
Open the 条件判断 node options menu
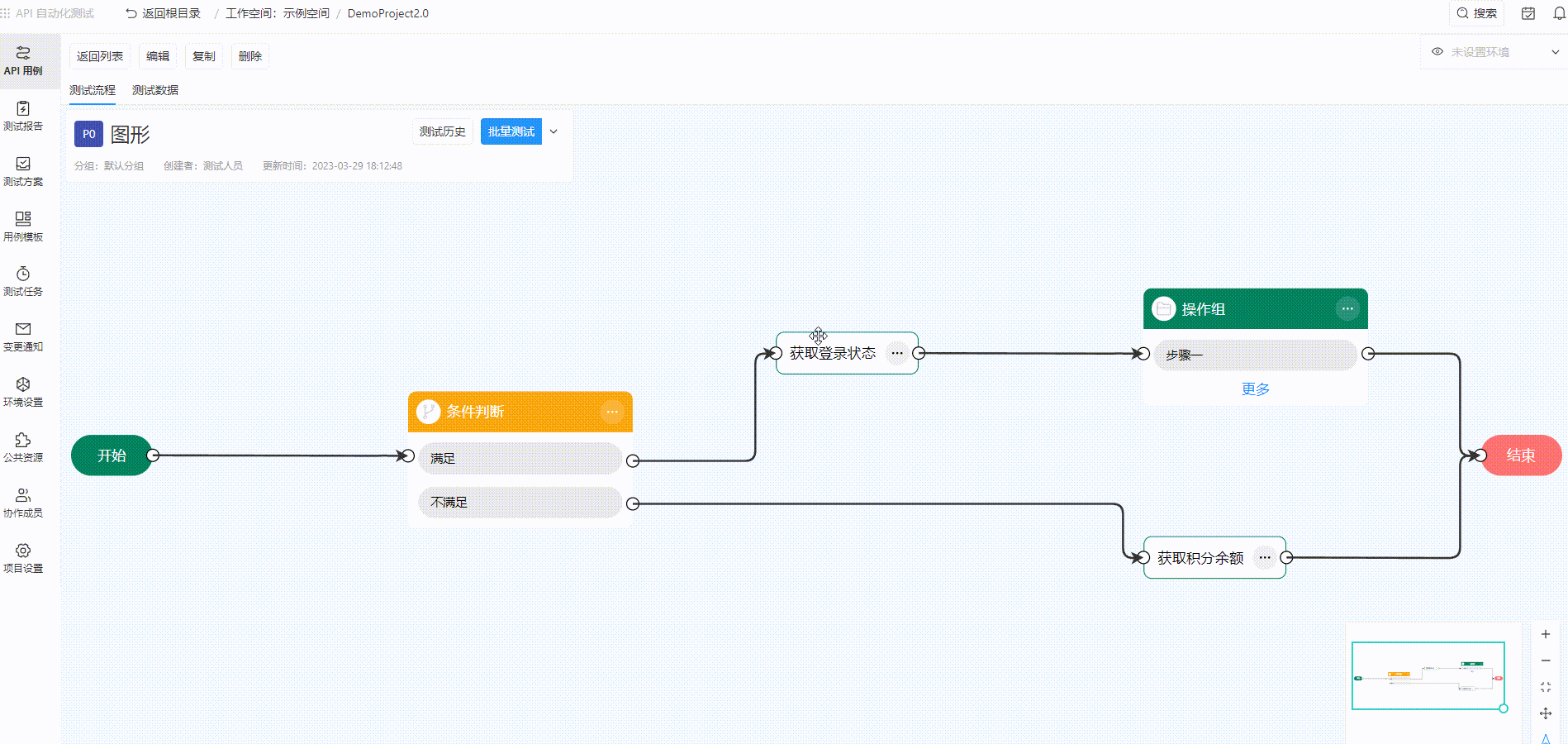(x=612, y=412)
